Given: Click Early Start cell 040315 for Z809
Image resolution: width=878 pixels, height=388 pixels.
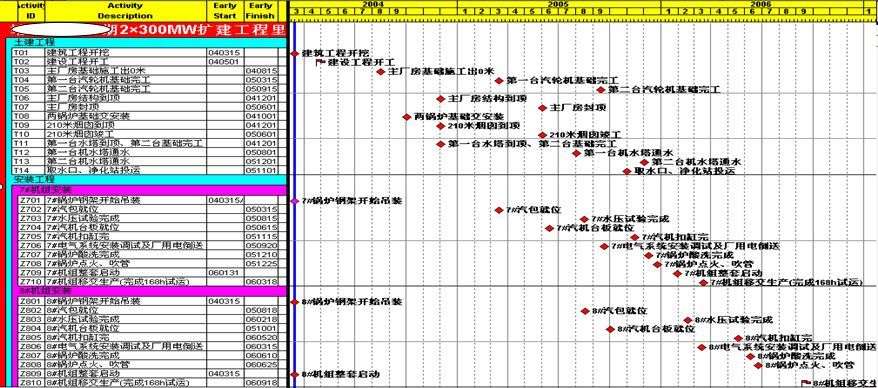Looking at the screenshot, I should pyautogui.click(x=225, y=373).
